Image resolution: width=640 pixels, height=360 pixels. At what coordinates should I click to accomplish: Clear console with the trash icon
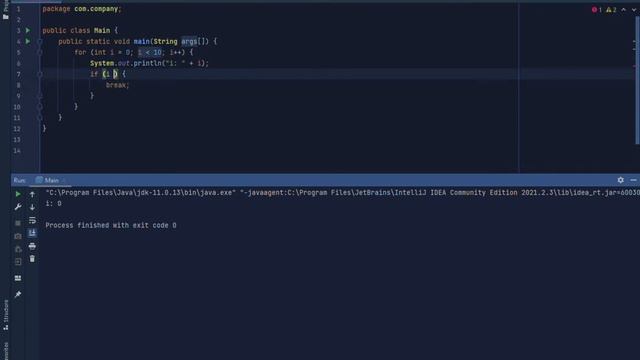[x=32, y=259]
